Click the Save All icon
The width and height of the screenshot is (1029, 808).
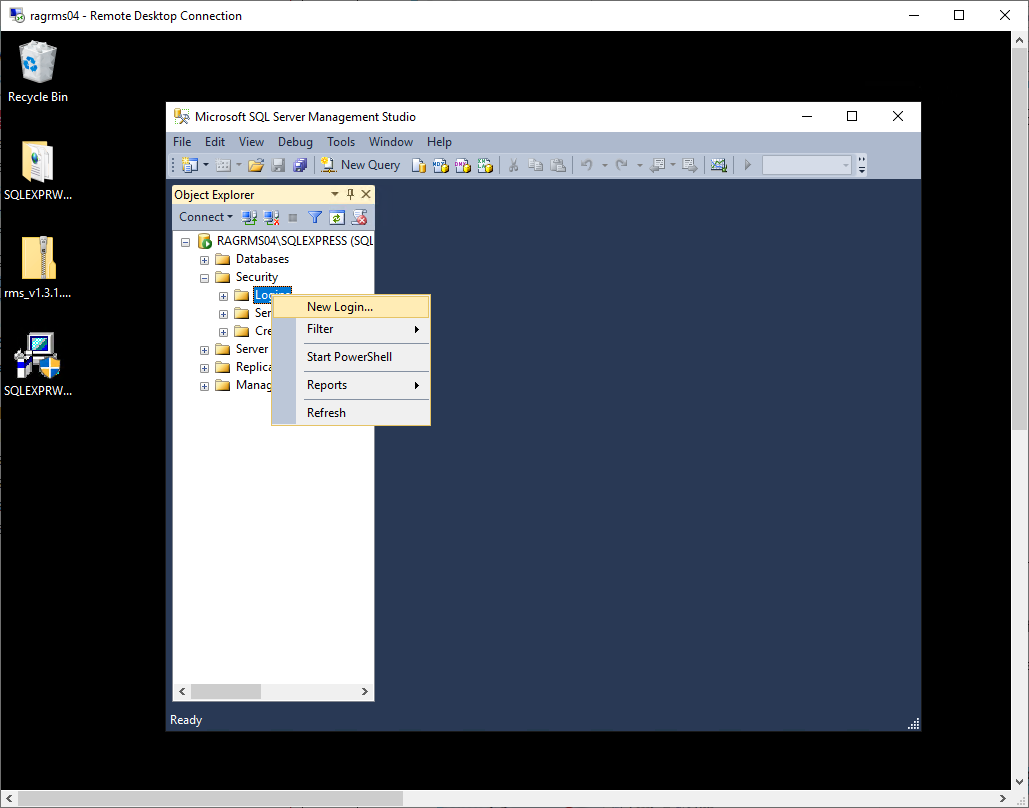pos(301,165)
